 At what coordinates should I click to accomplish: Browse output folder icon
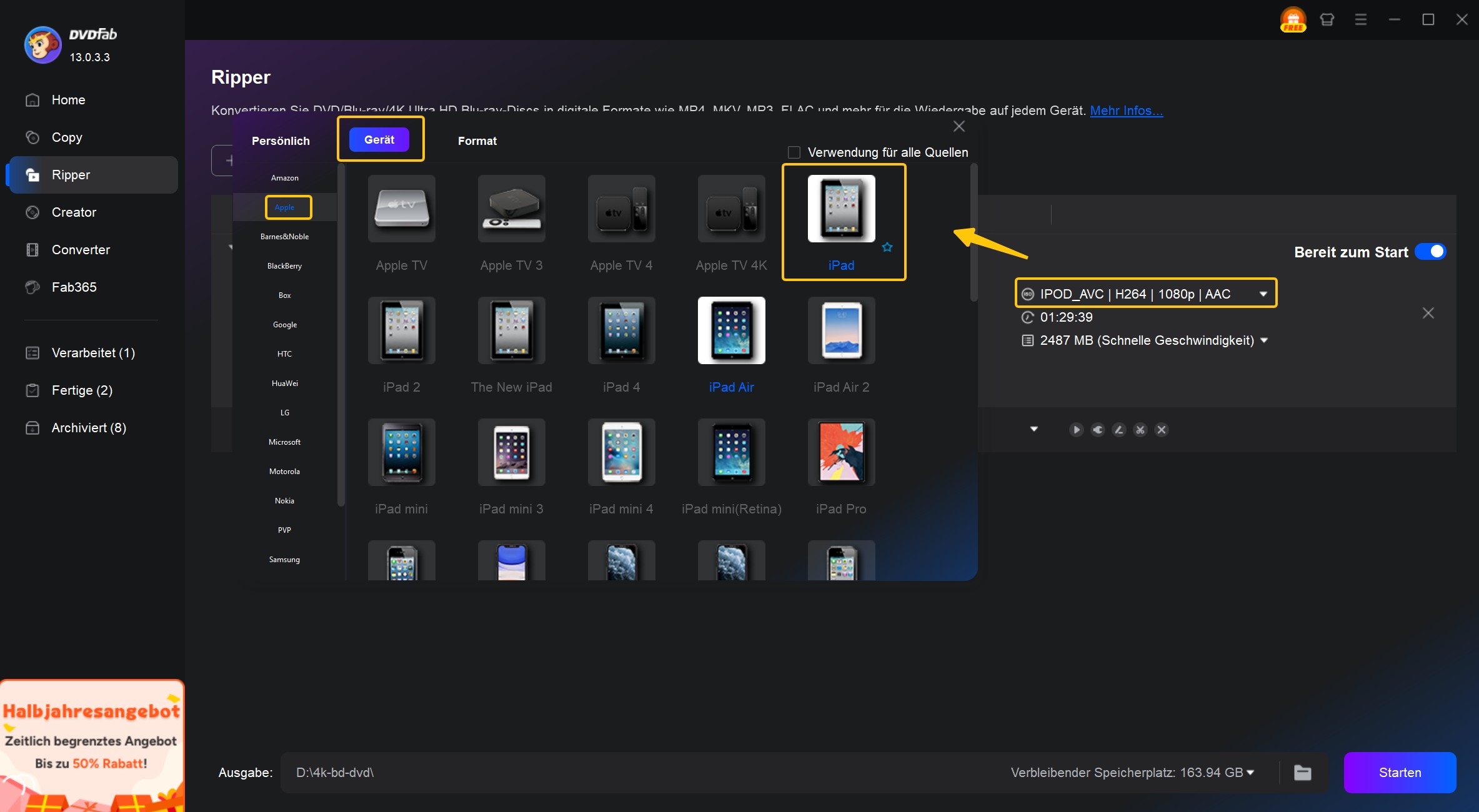(x=1303, y=773)
